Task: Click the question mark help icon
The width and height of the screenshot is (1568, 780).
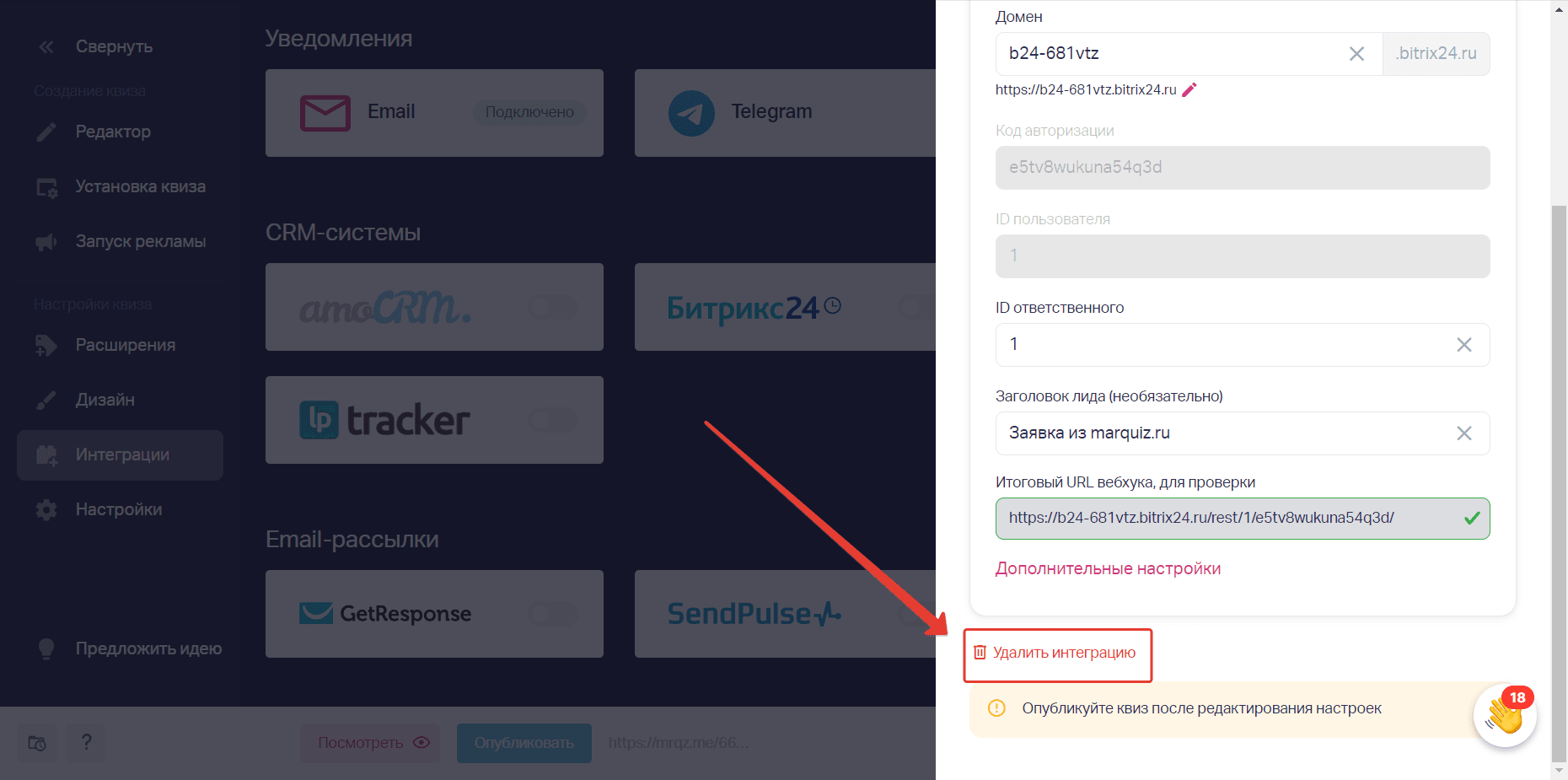Action: (86, 743)
